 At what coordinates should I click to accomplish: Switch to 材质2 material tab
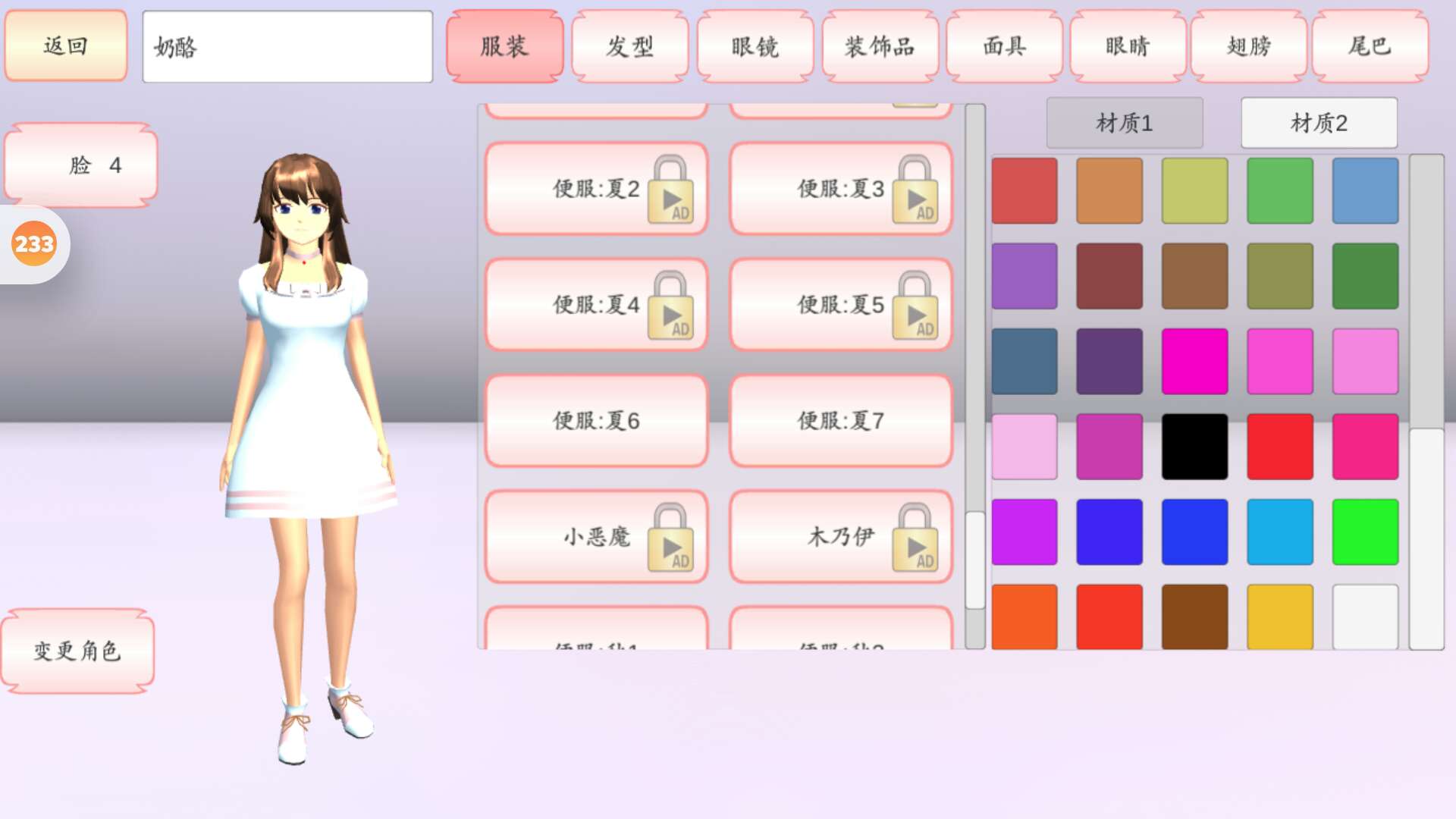[x=1319, y=123]
